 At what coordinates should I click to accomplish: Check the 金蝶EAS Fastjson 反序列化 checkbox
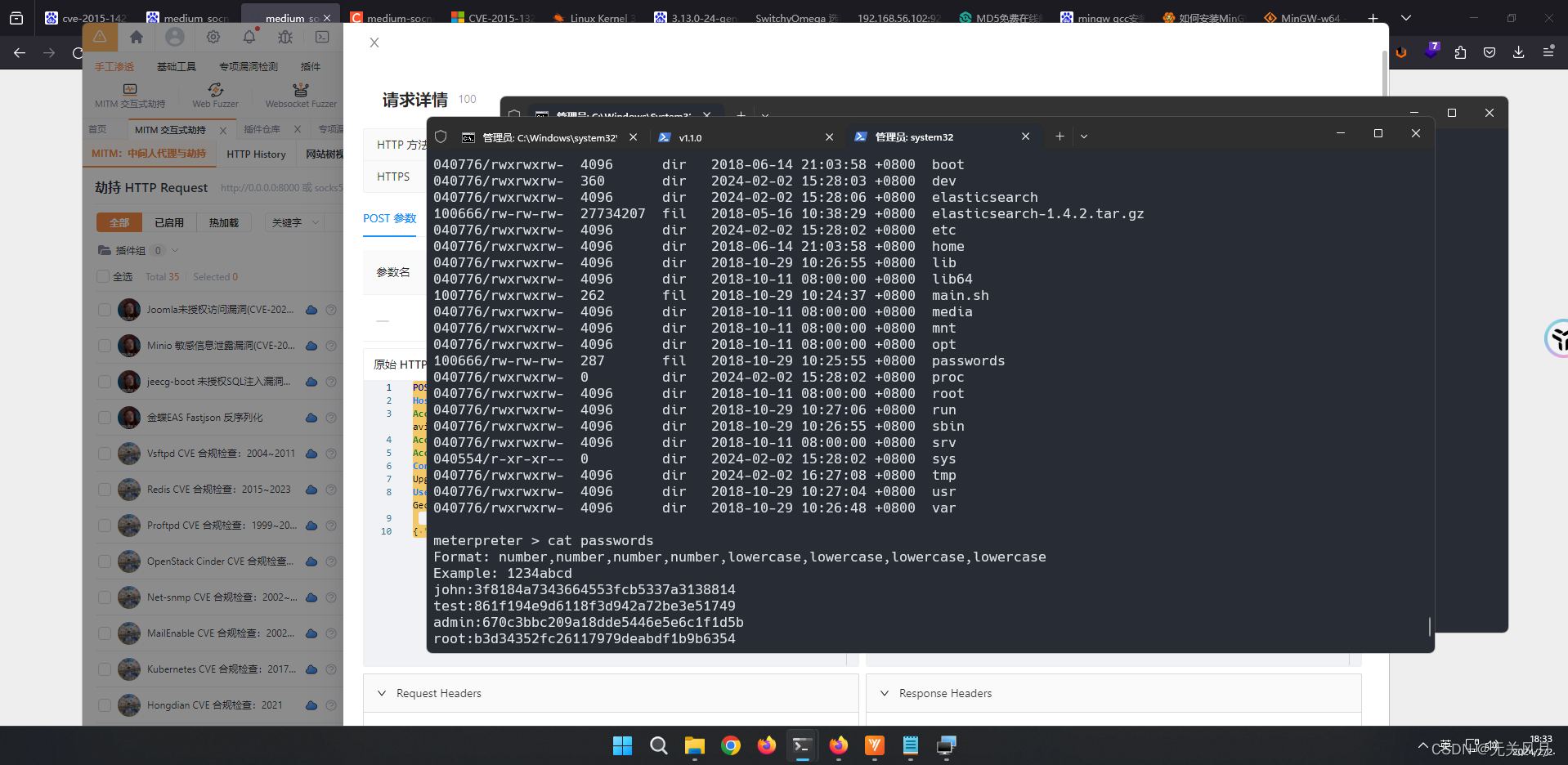coord(104,418)
